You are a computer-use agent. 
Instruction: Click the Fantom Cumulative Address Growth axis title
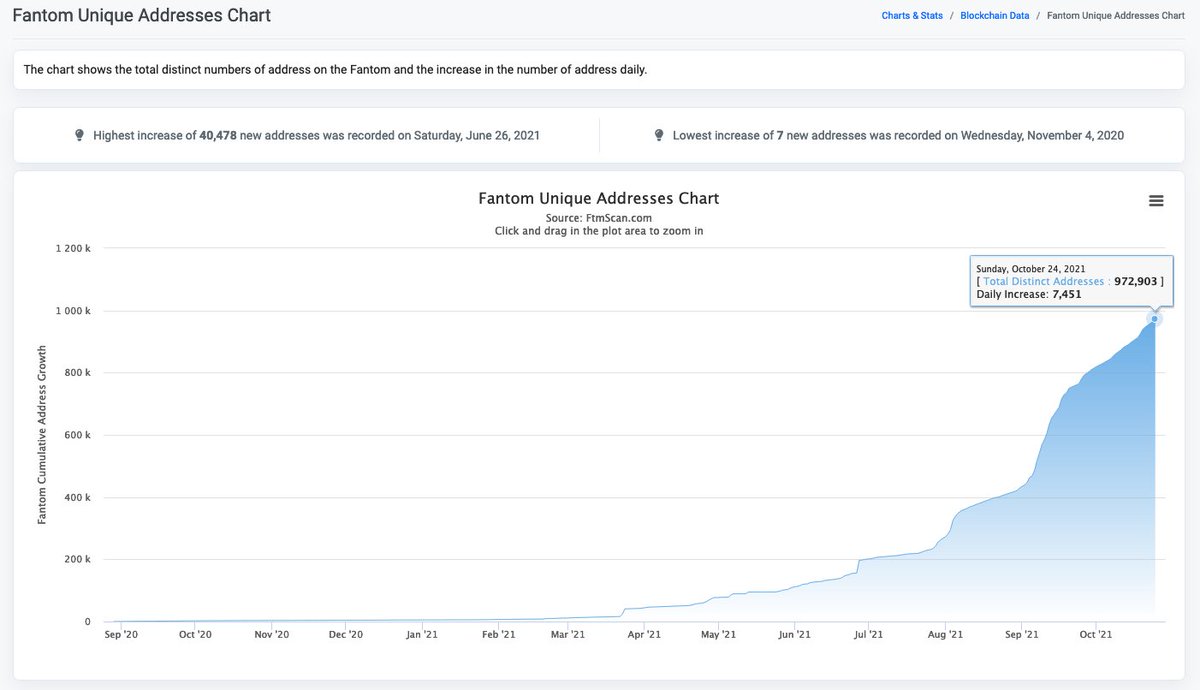(42, 435)
